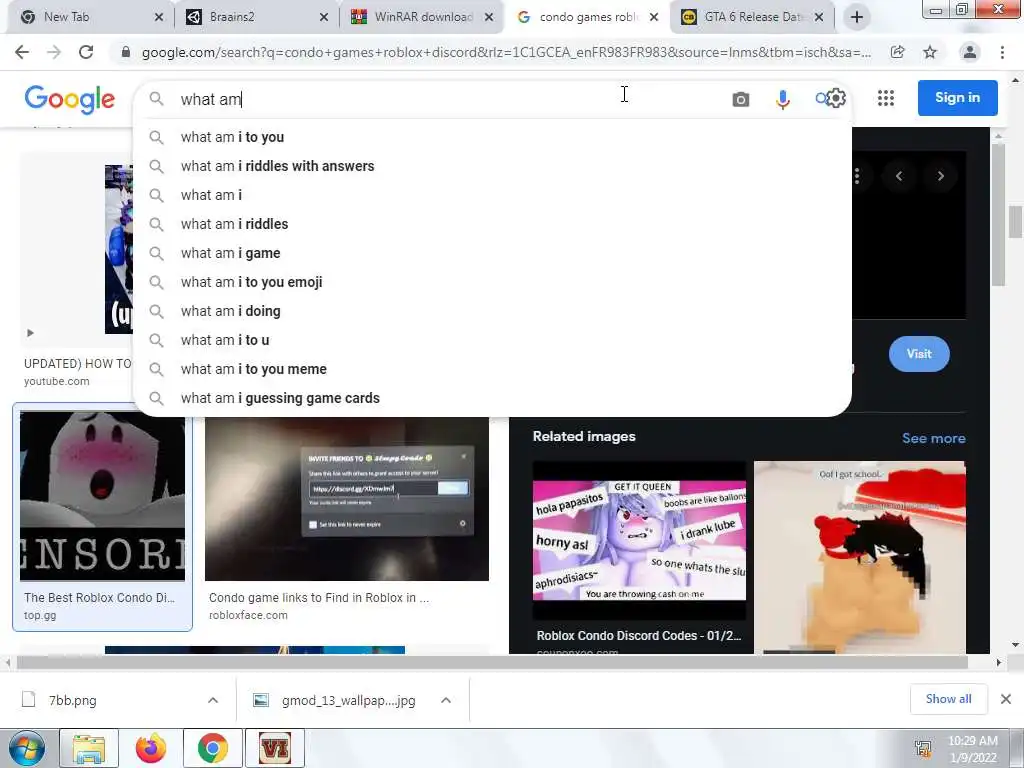The width and height of the screenshot is (1024, 768).
Task: Choose suggestion 'what am i doing'
Action: [492, 311]
